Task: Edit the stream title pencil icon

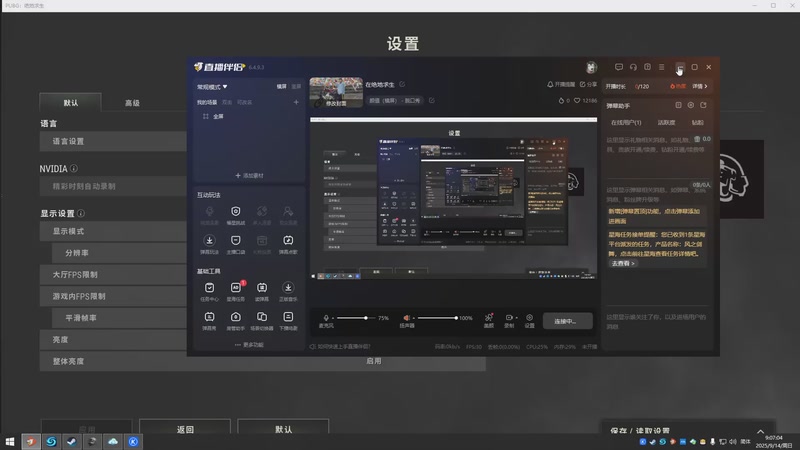Action: pos(402,84)
